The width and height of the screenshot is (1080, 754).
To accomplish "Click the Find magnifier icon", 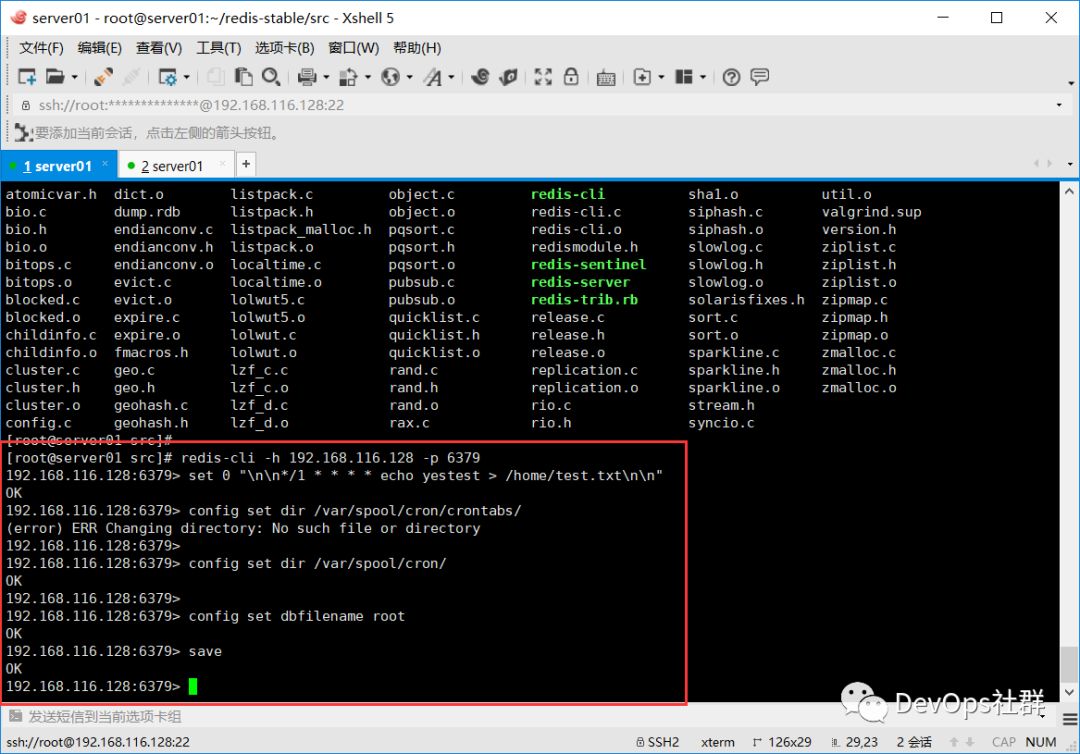I will tap(271, 76).
